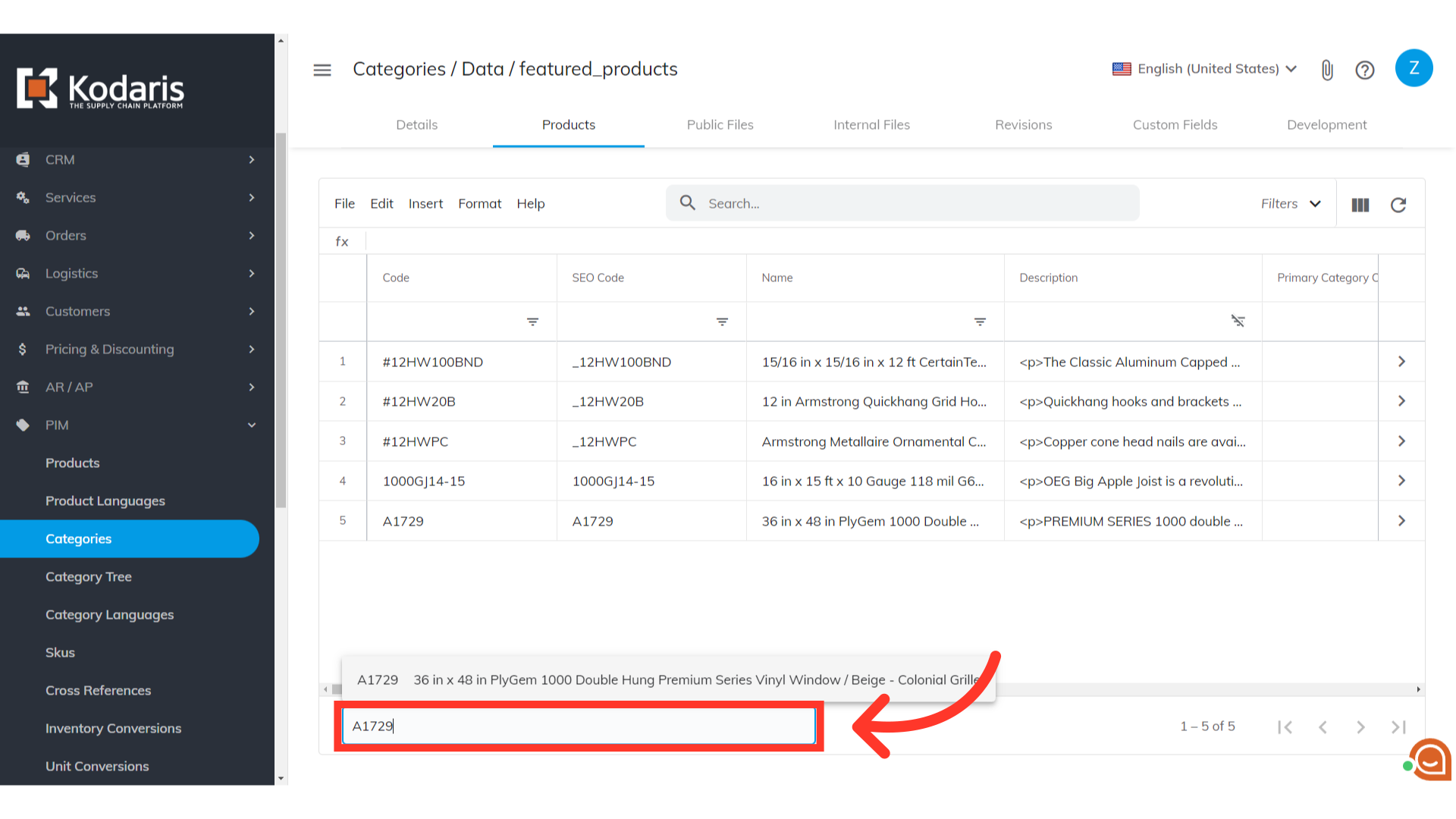This screenshot has height=819, width=1456.
Task: Open the English language selector
Action: click(x=1204, y=69)
